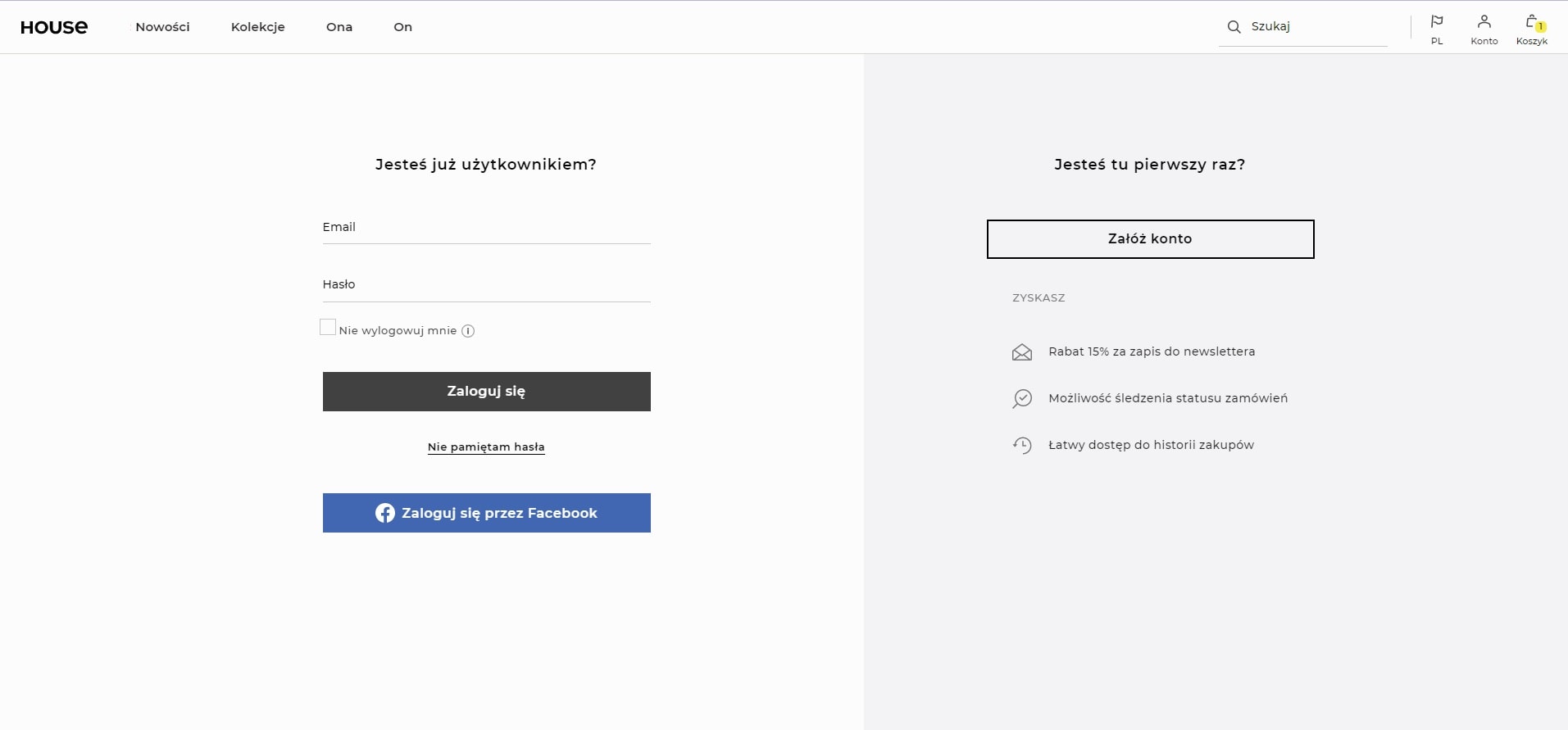Open the Ona menu
The height and width of the screenshot is (730, 1568).
(x=339, y=27)
